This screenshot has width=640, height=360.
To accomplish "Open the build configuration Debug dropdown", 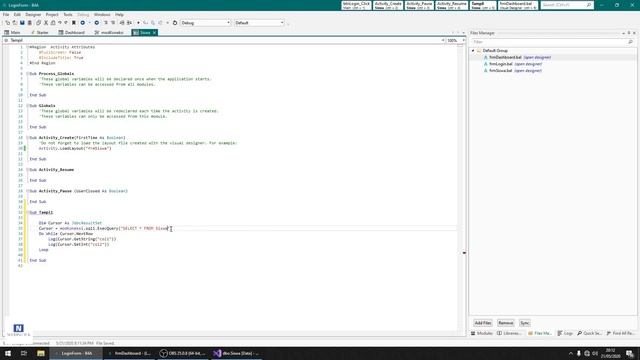I will coord(205,23).
